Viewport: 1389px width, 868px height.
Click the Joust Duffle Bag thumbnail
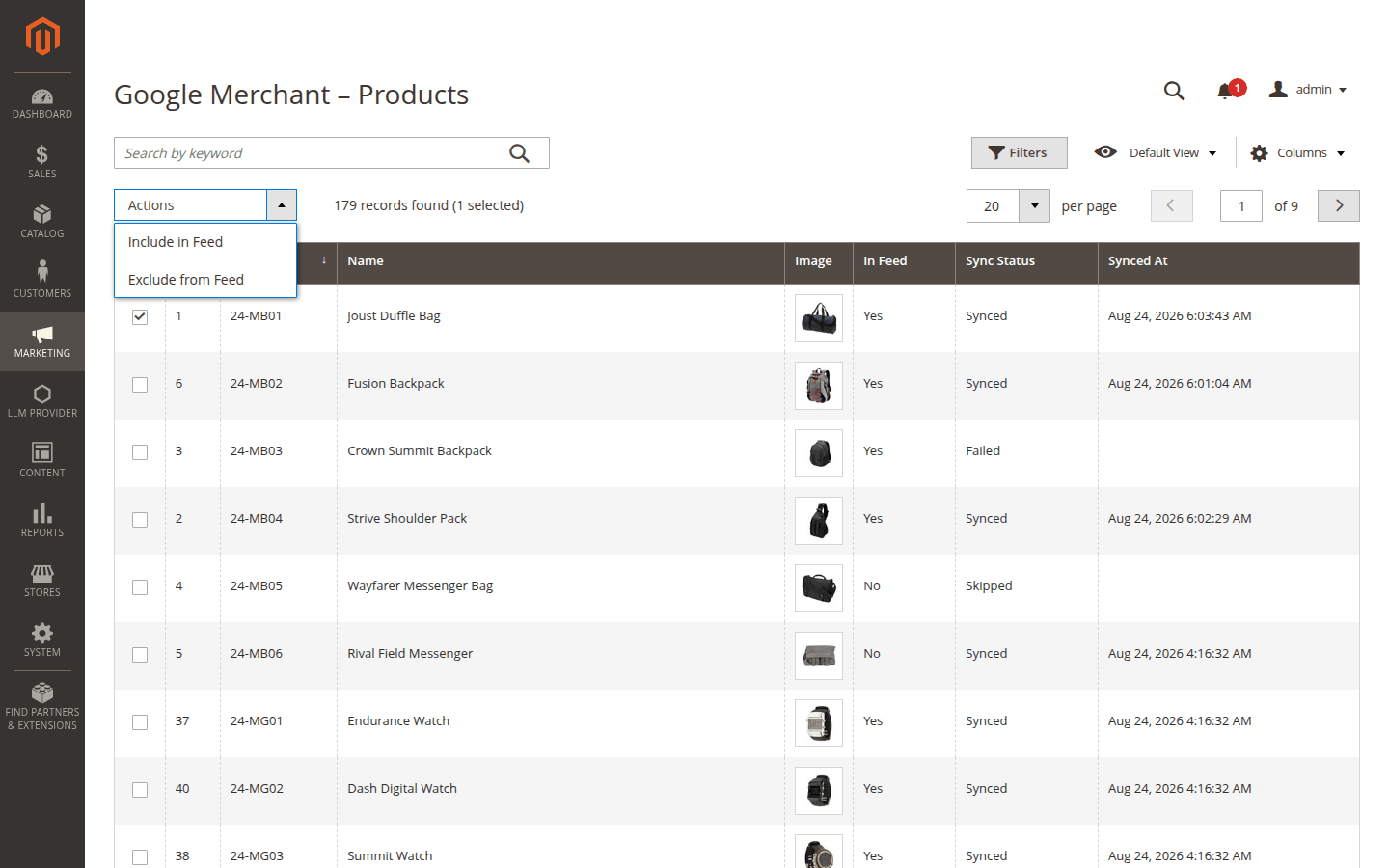coord(819,318)
